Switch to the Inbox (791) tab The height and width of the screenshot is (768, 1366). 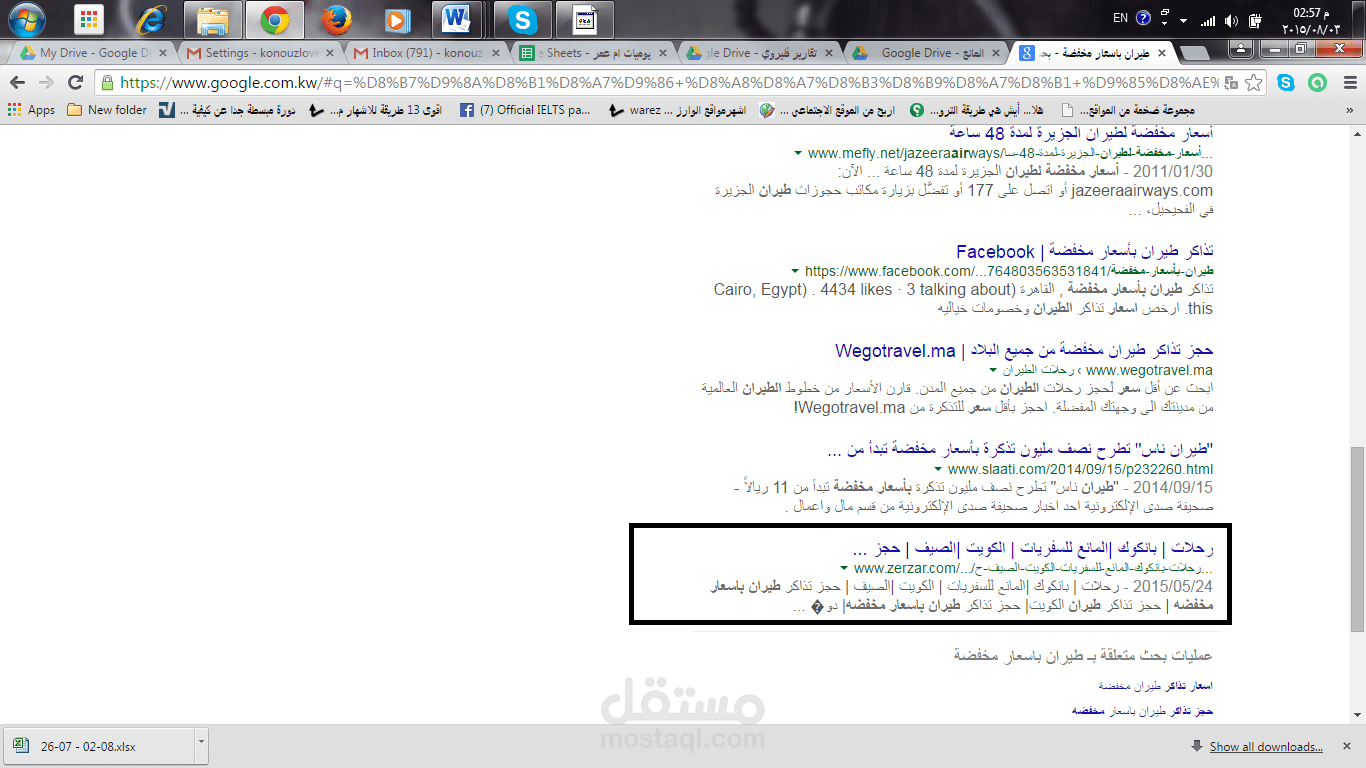coord(427,53)
